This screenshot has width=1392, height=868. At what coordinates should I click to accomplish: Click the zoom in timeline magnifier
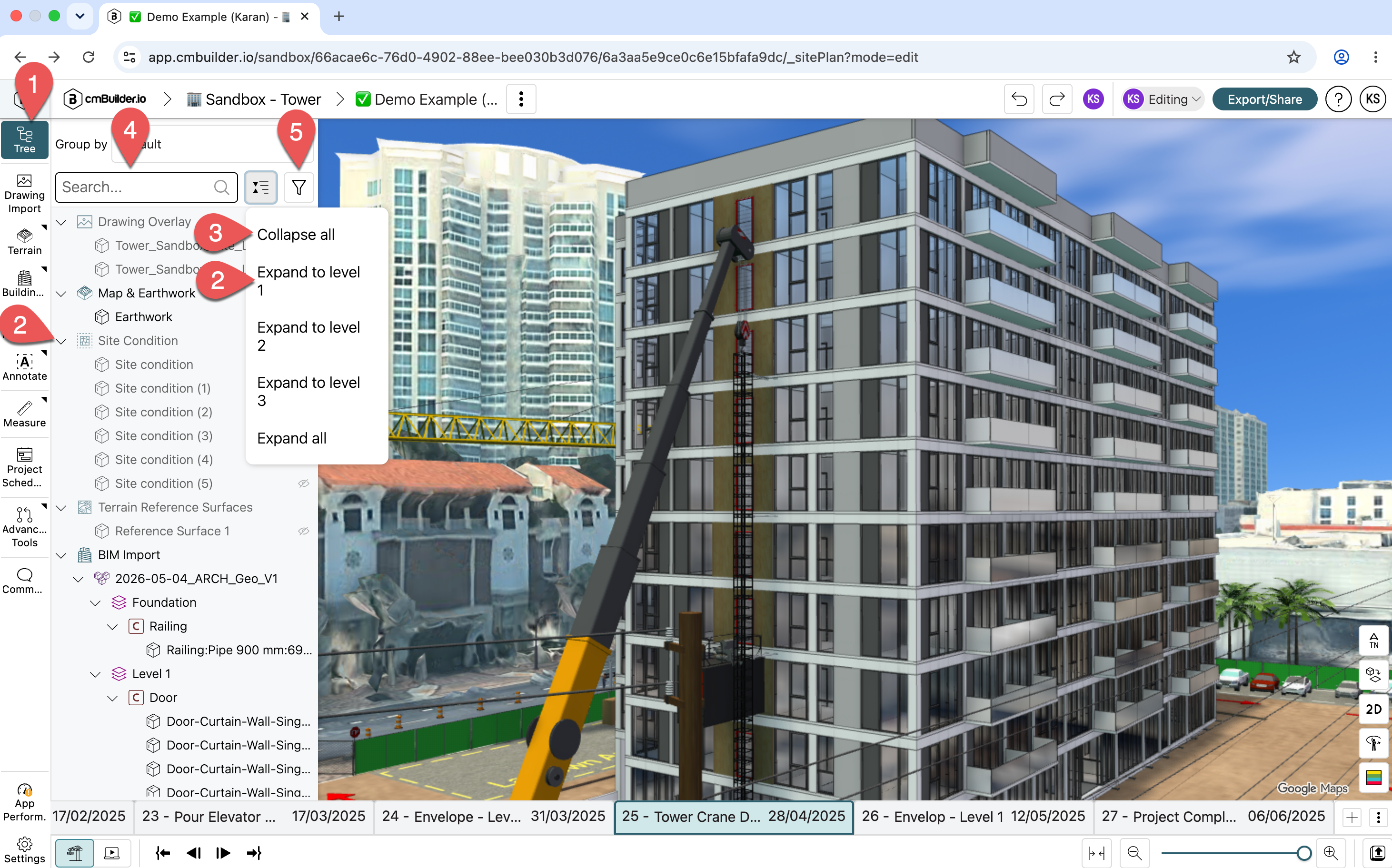1331,852
